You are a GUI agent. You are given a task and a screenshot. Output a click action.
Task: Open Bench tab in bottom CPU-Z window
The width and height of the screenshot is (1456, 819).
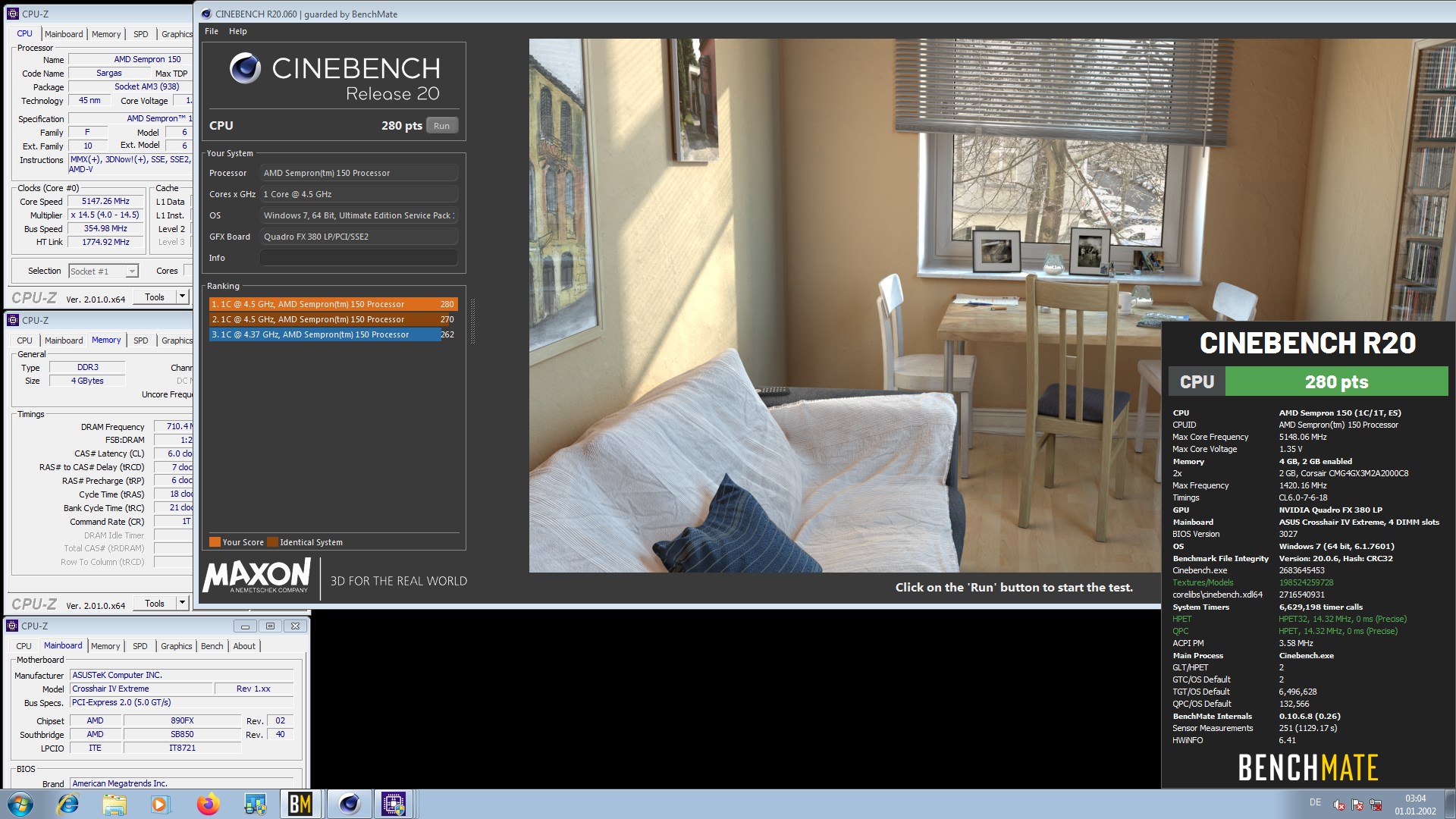pos(212,646)
